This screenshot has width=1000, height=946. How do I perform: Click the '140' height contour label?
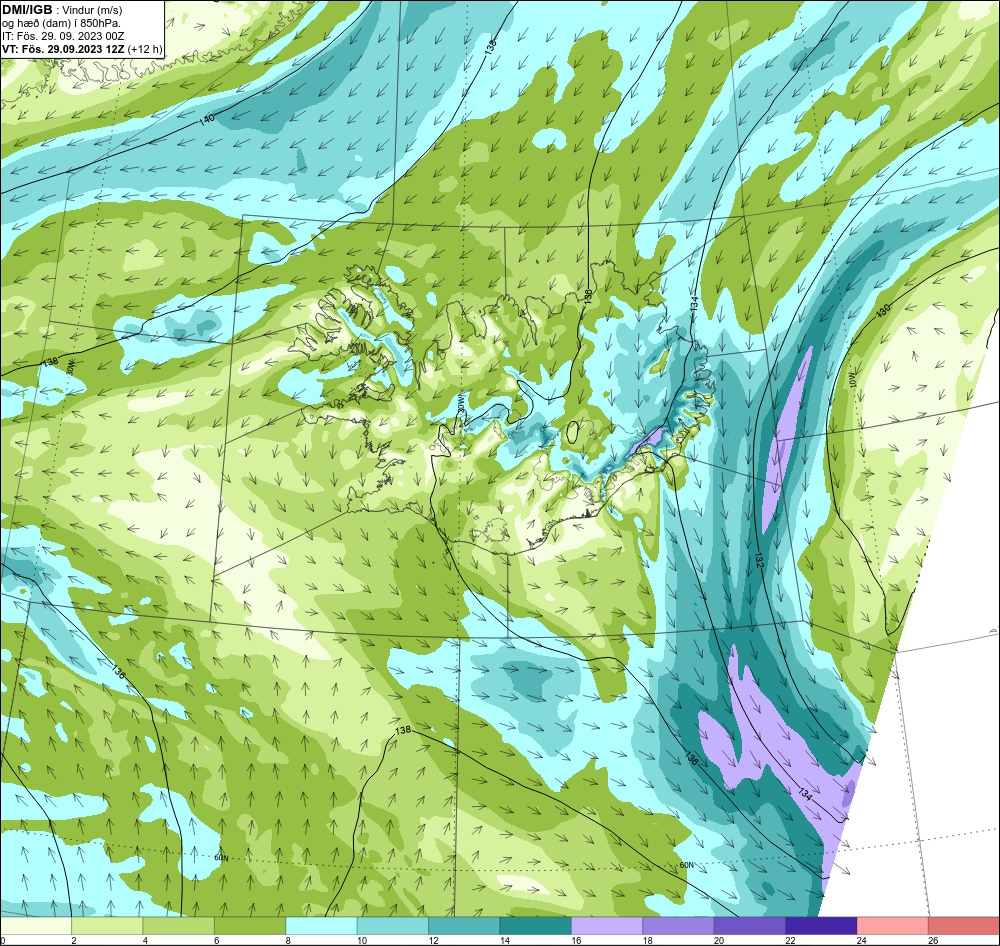(x=207, y=119)
